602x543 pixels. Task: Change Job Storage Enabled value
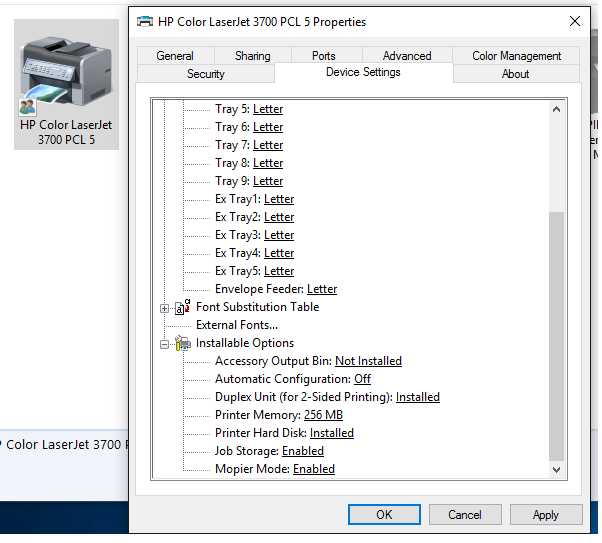[303, 451]
